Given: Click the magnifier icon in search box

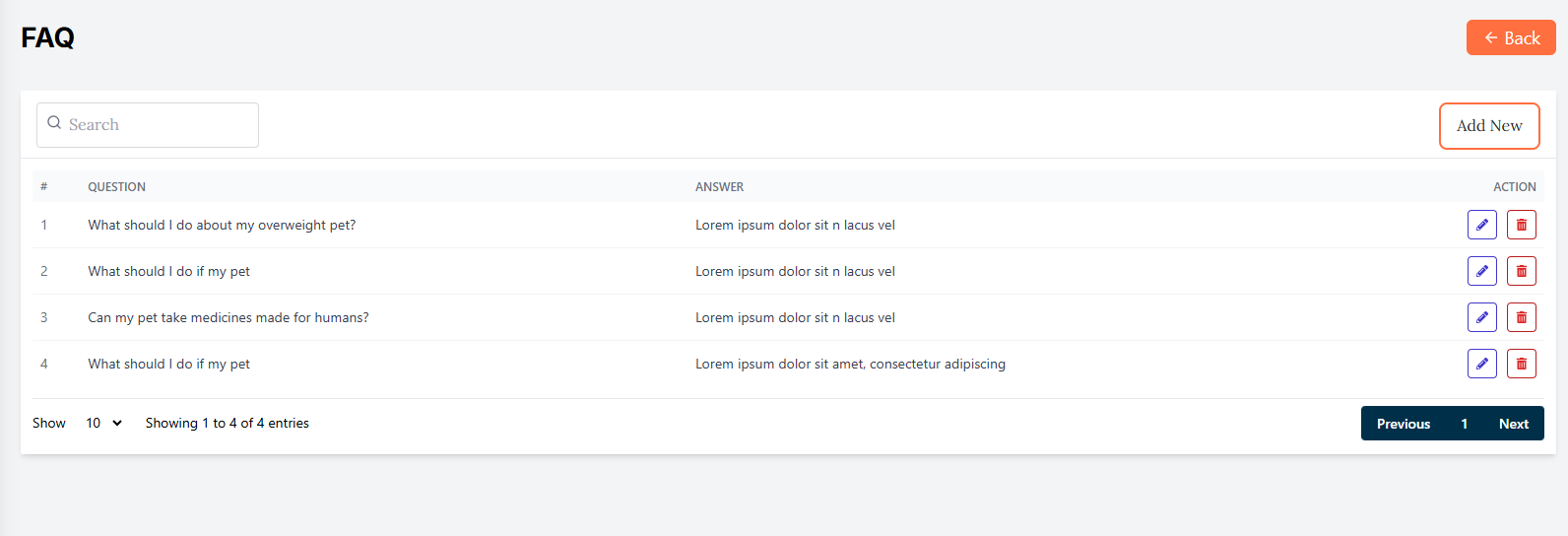Looking at the screenshot, I should pyautogui.click(x=54, y=123).
